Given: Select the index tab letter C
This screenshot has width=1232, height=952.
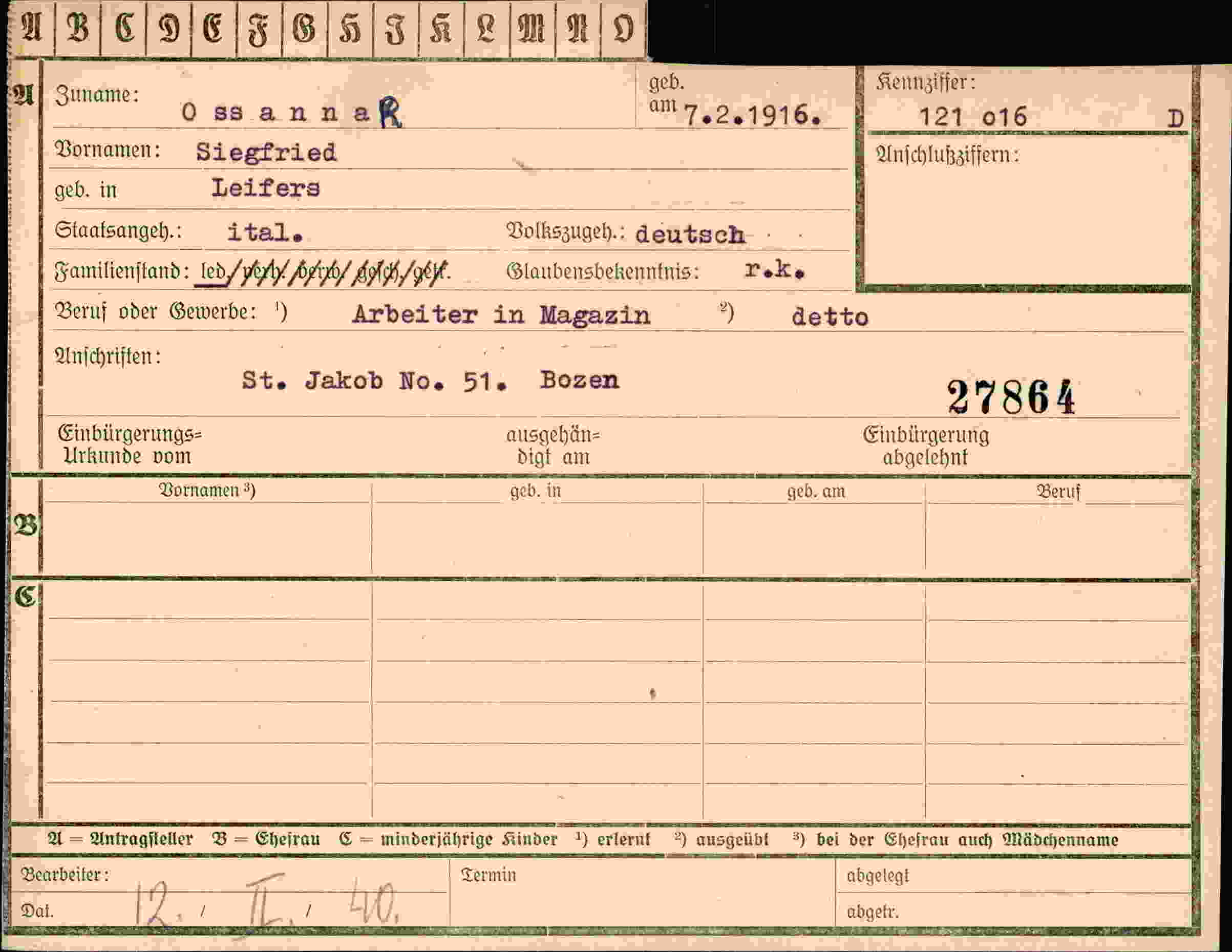Looking at the screenshot, I should coord(124,28).
